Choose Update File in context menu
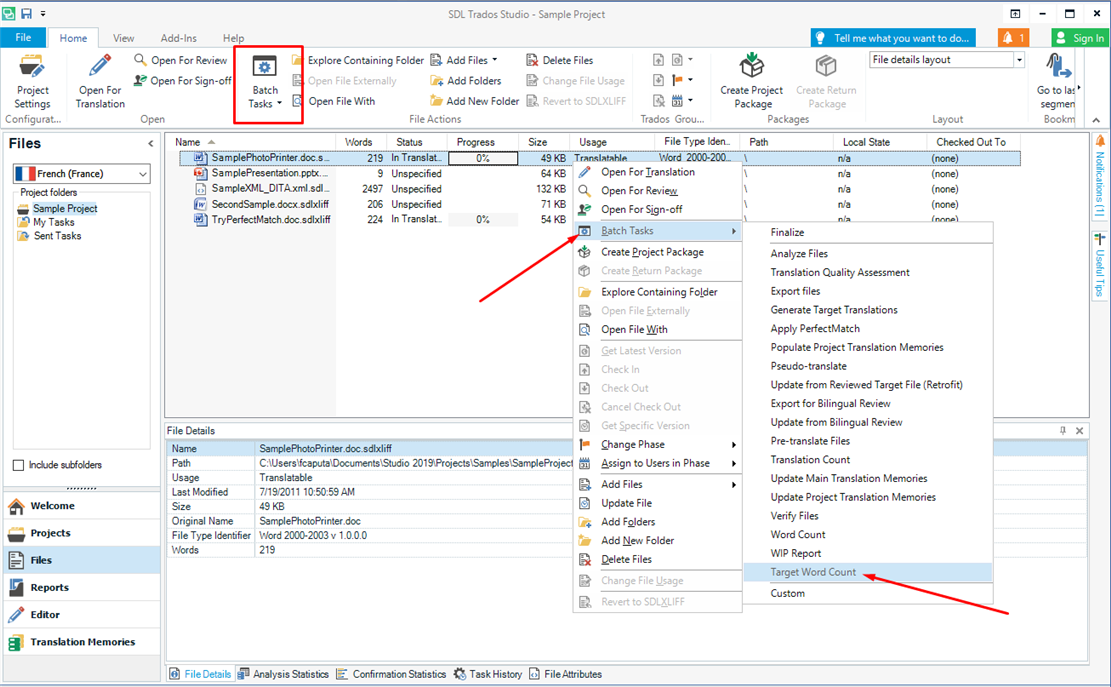This screenshot has width=1111, height=687. tap(658, 503)
